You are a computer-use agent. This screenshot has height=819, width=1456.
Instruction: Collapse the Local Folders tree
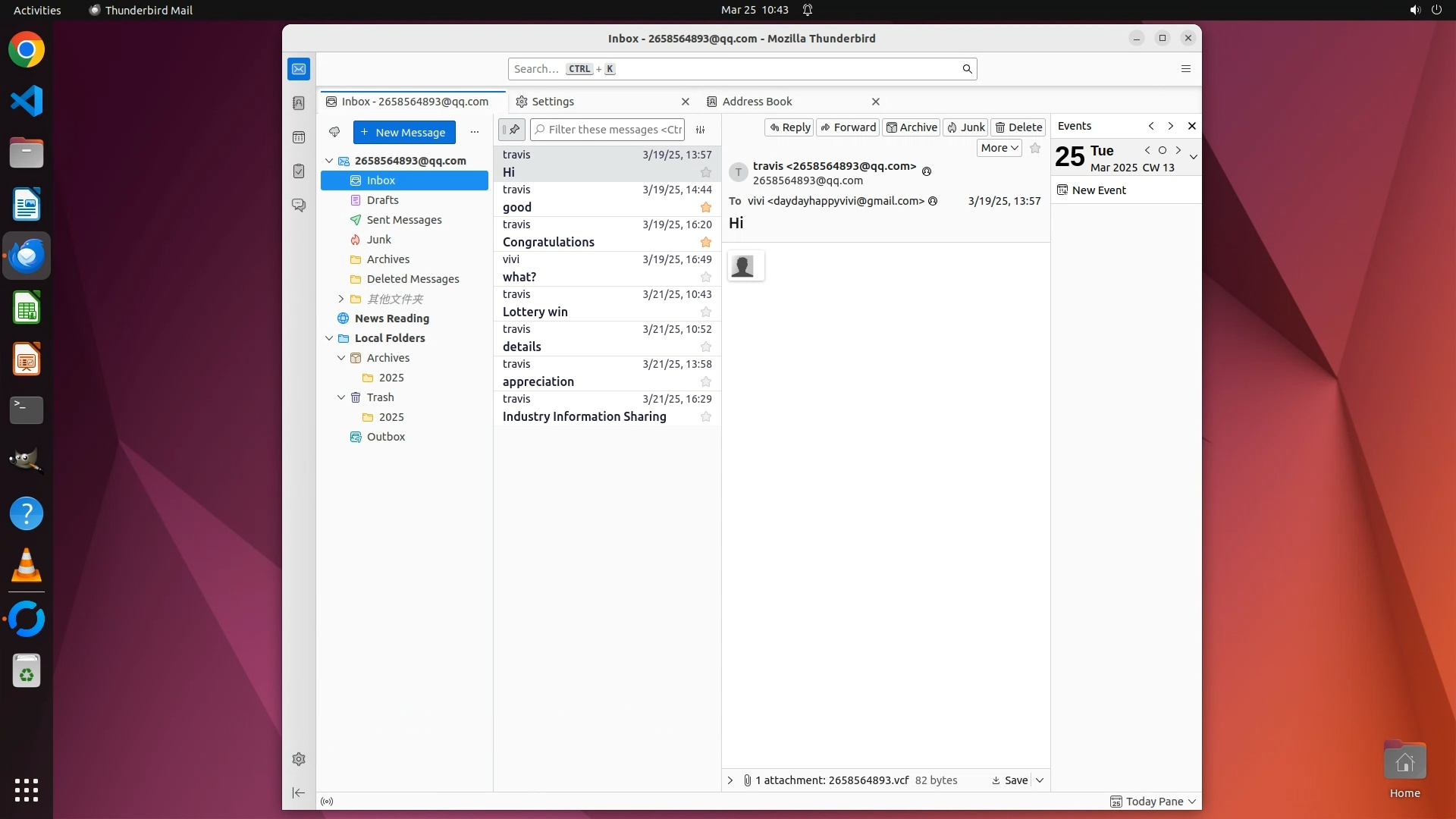(x=329, y=338)
